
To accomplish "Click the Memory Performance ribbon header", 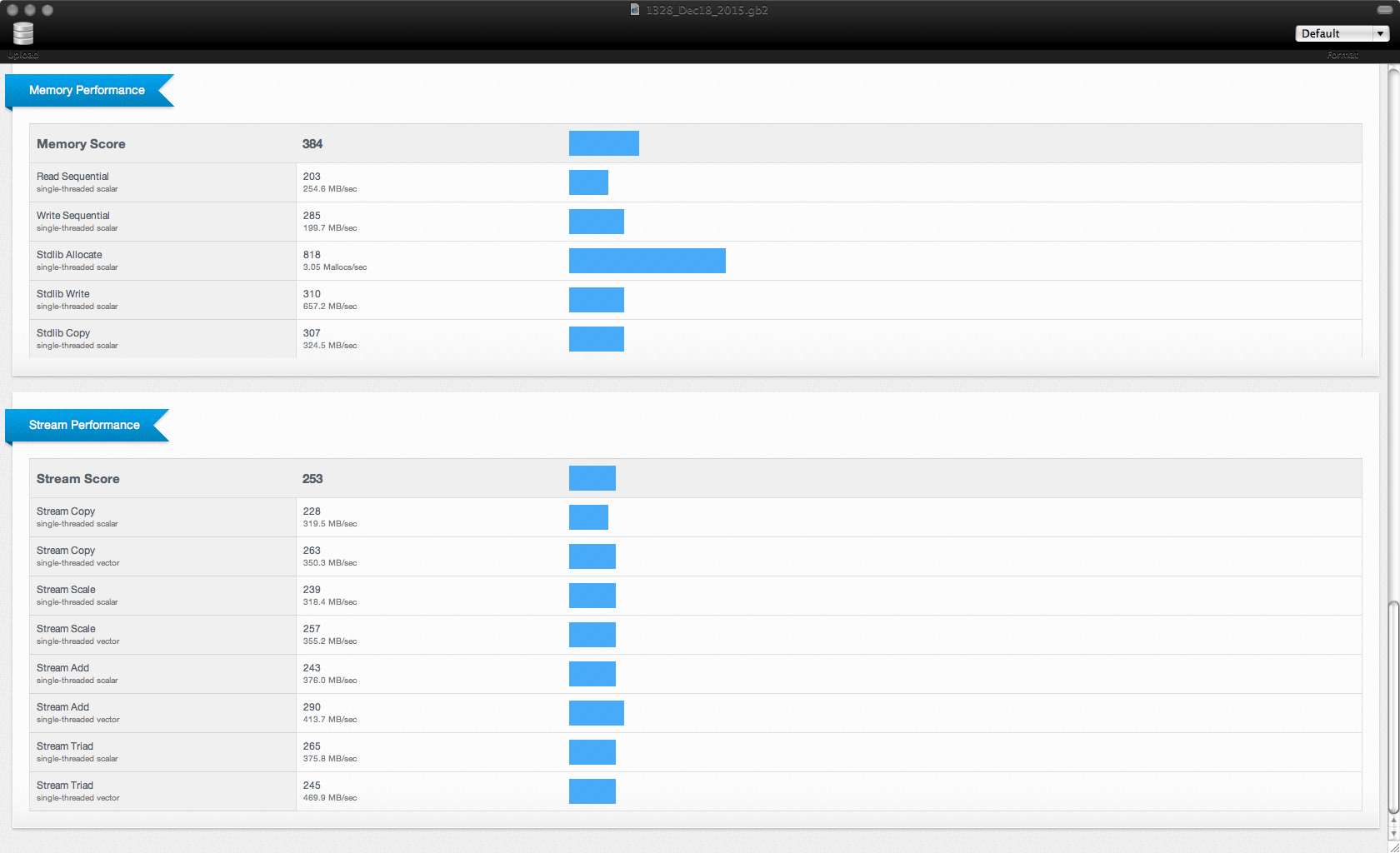I will [x=89, y=90].
